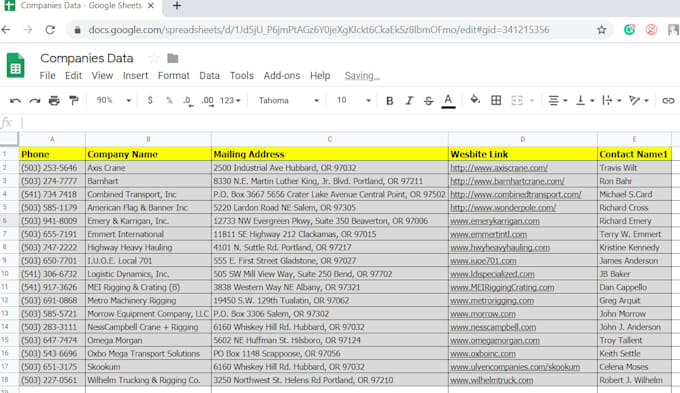The height and width of the screenshot is (393, 680).
Task: Reload the browser page
Action: pyautogui.click(x=50, y=29)
